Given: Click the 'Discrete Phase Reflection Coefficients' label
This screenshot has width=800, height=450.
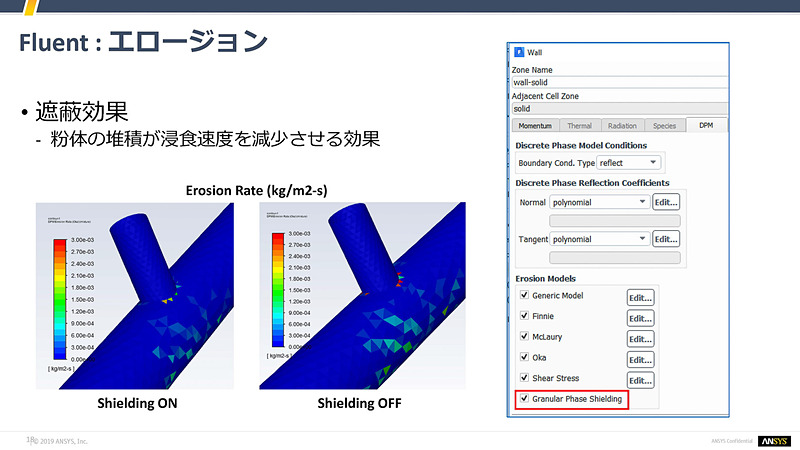Looking at the screenshot, I should pyautogui.click(x=592, y=183).
